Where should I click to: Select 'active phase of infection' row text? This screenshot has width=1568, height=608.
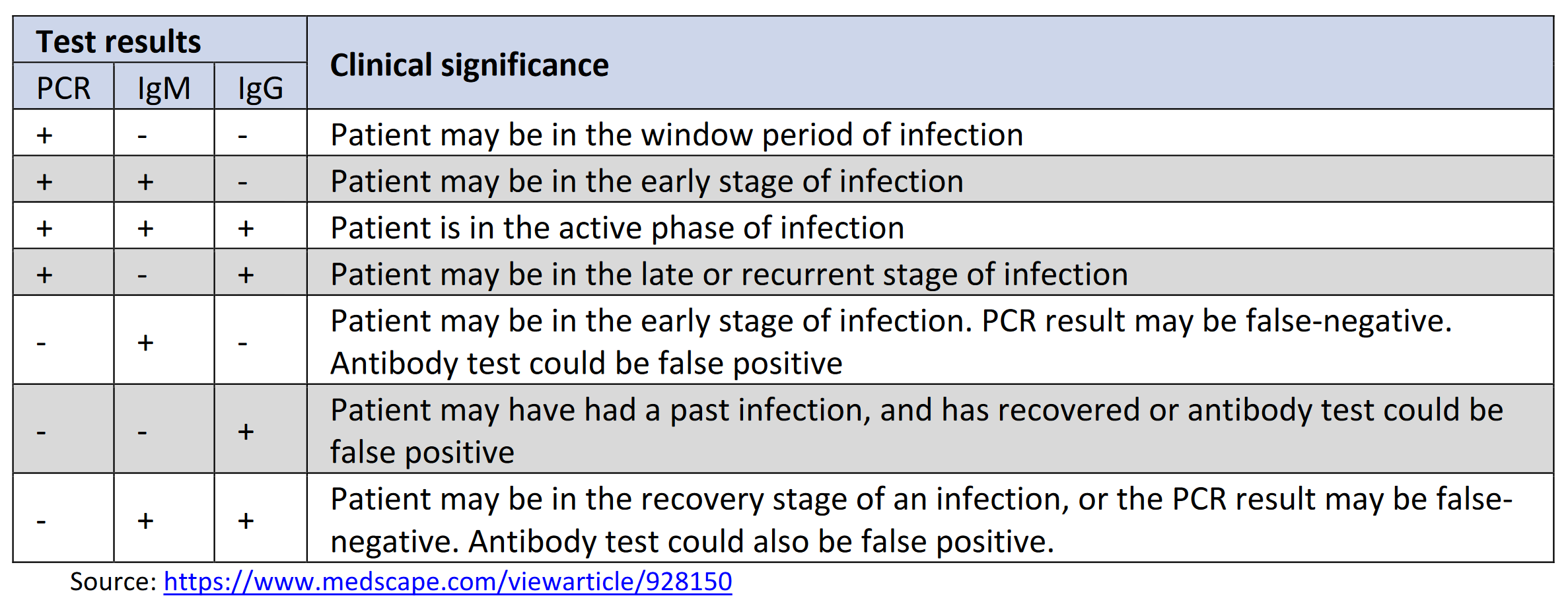point(617,228)
